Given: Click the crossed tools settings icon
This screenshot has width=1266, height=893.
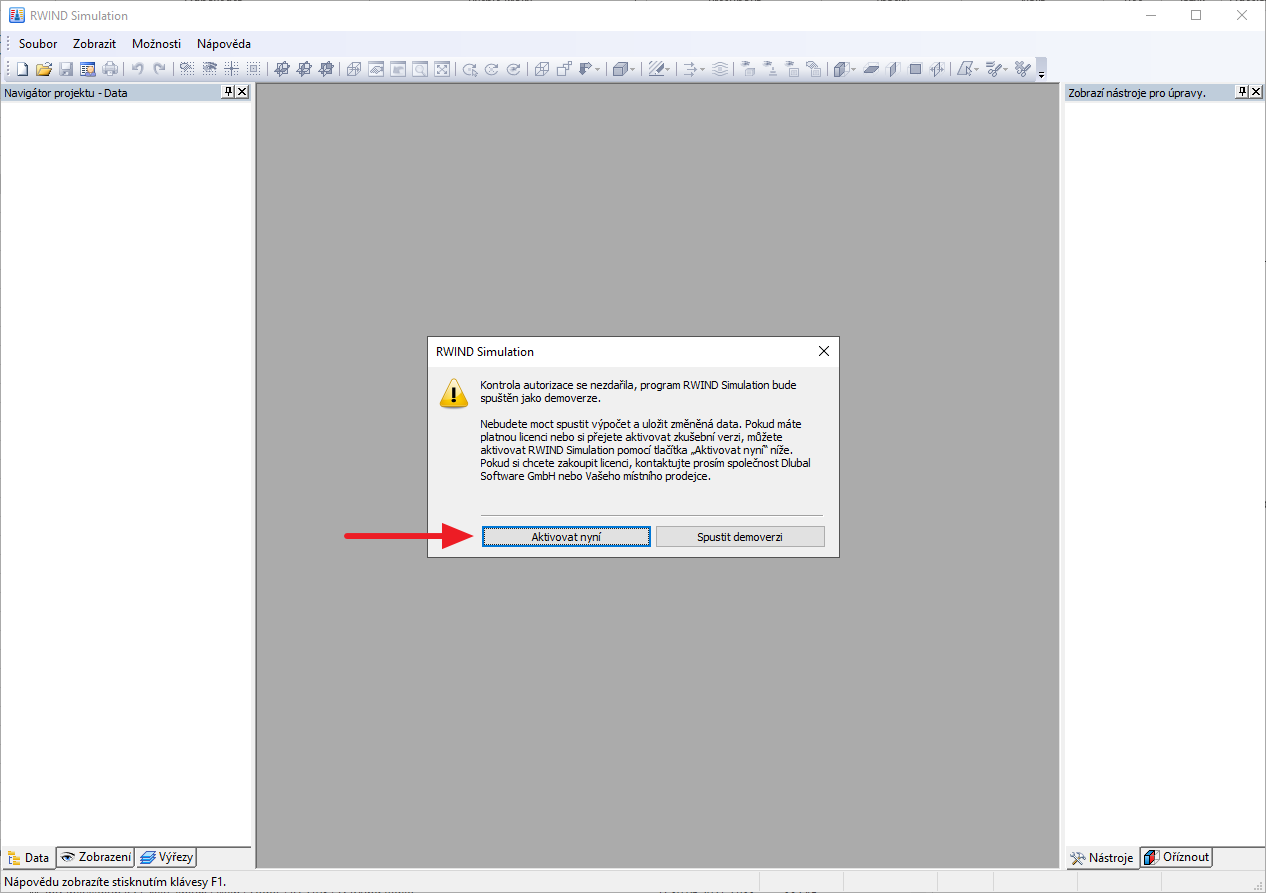Looking at the screenshot, I should click(x=1022, y=69).
